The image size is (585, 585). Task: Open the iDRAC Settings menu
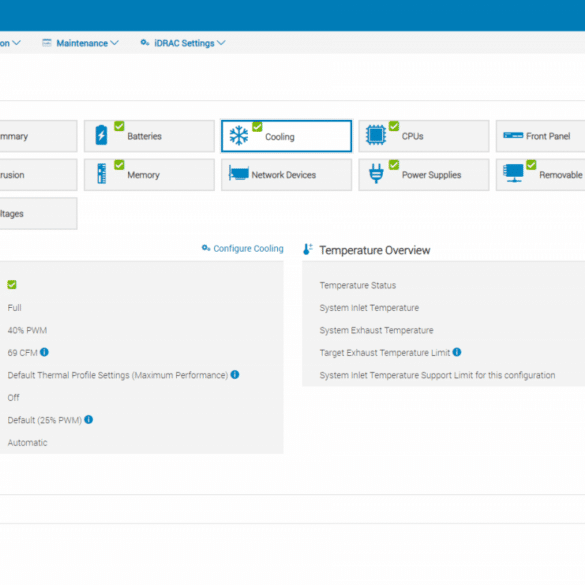[183, 43]
